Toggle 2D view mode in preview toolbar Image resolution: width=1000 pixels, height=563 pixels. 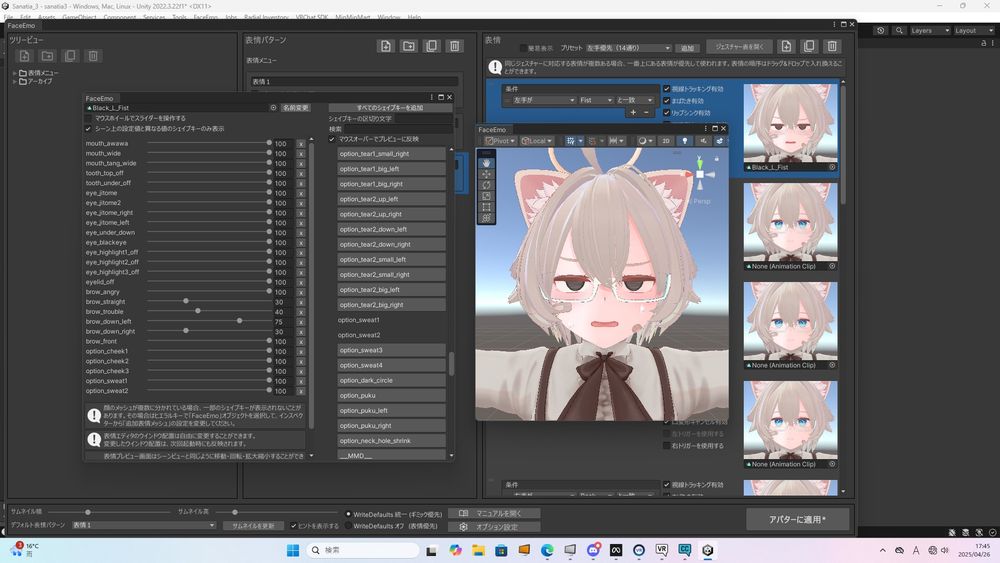[x=666, y=141]
